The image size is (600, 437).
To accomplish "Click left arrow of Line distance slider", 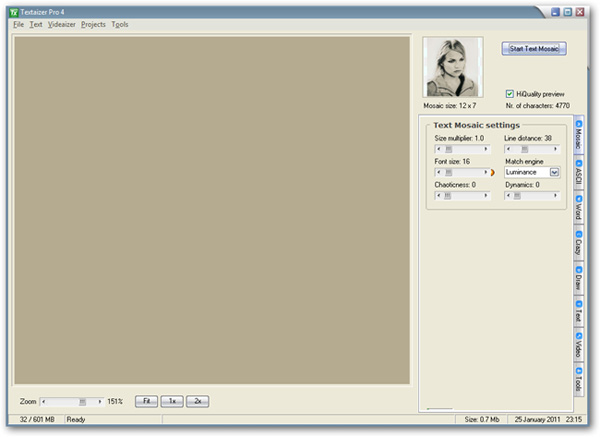I will pyautogui.click(x=509, y=149).
